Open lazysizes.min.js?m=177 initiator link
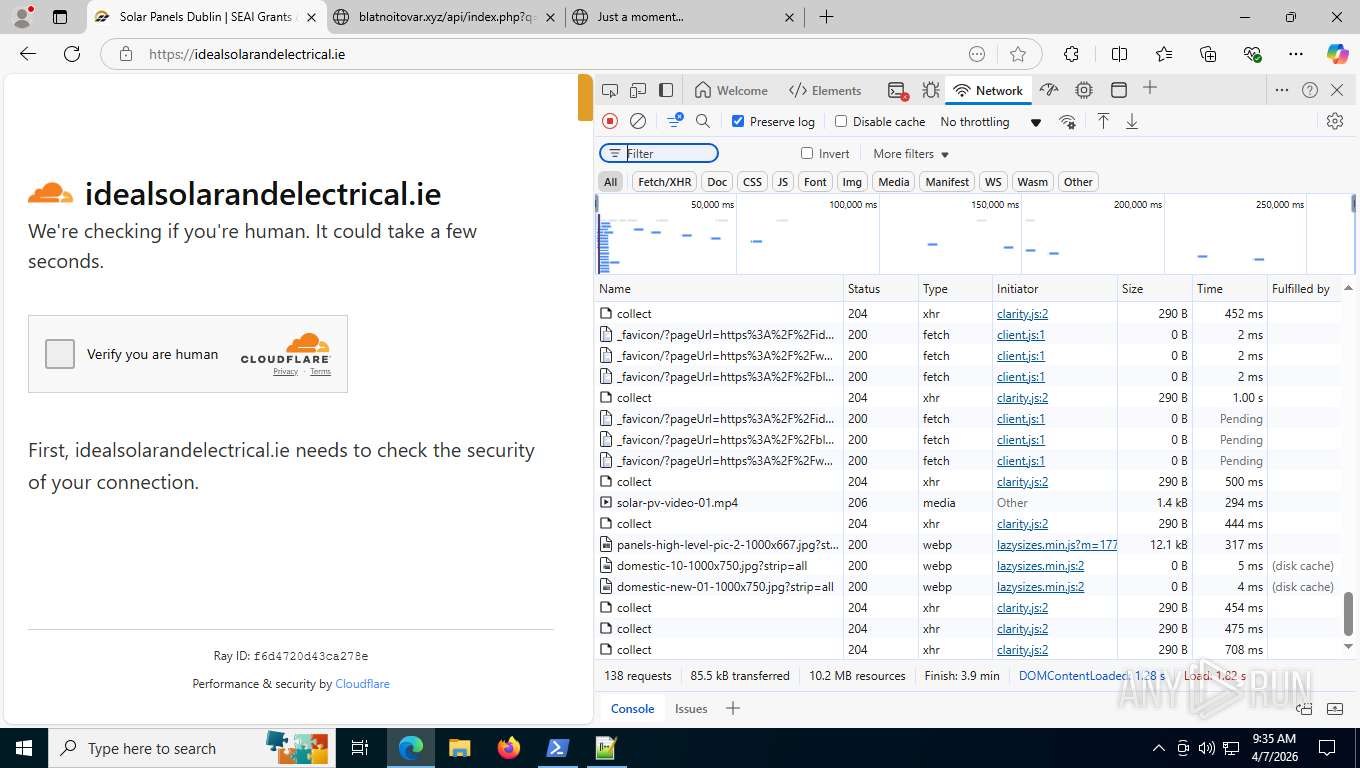Screen dimensions: 1360x768 coord(1057,545)
